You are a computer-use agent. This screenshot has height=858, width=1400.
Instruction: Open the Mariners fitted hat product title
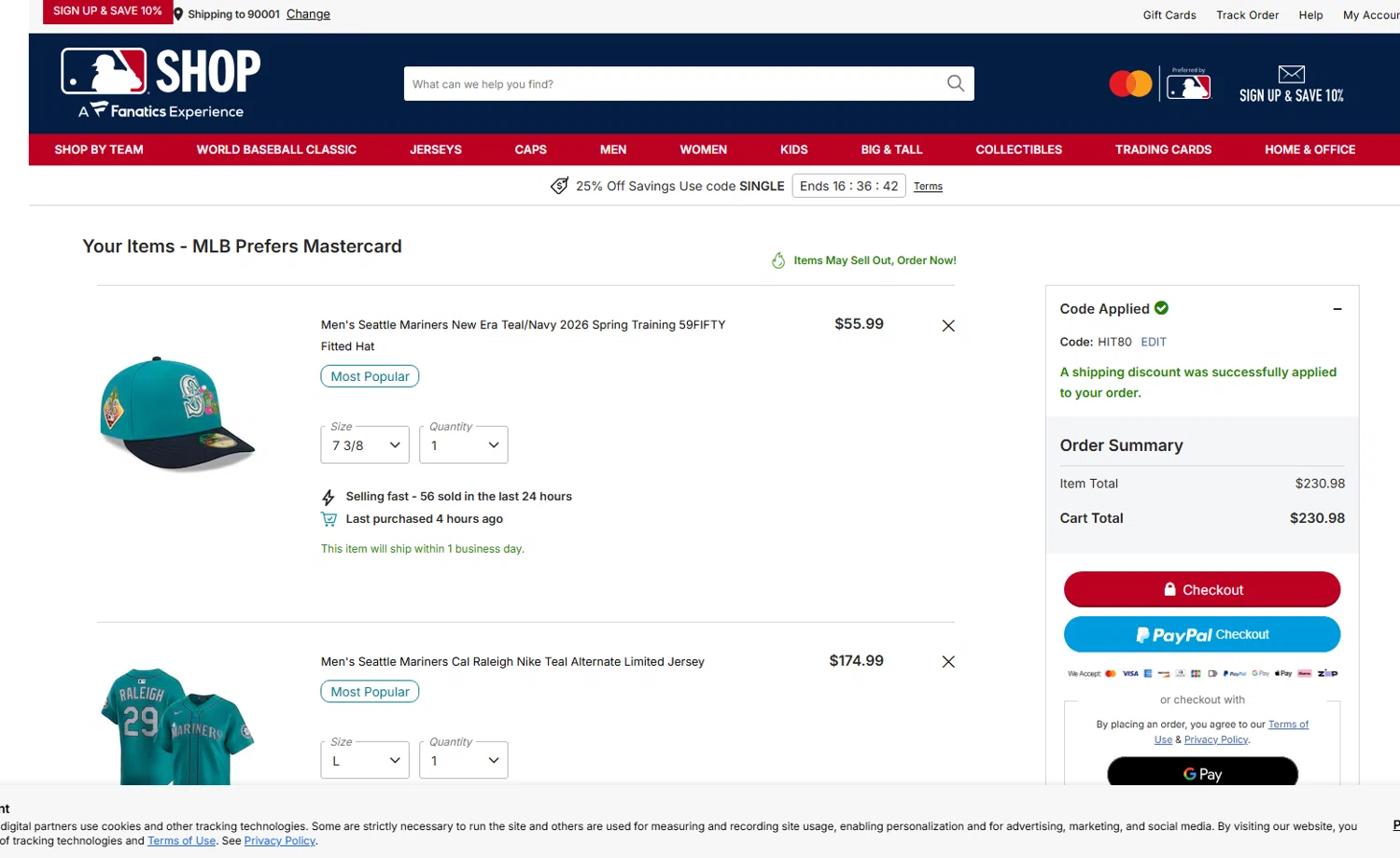(523, 335)
